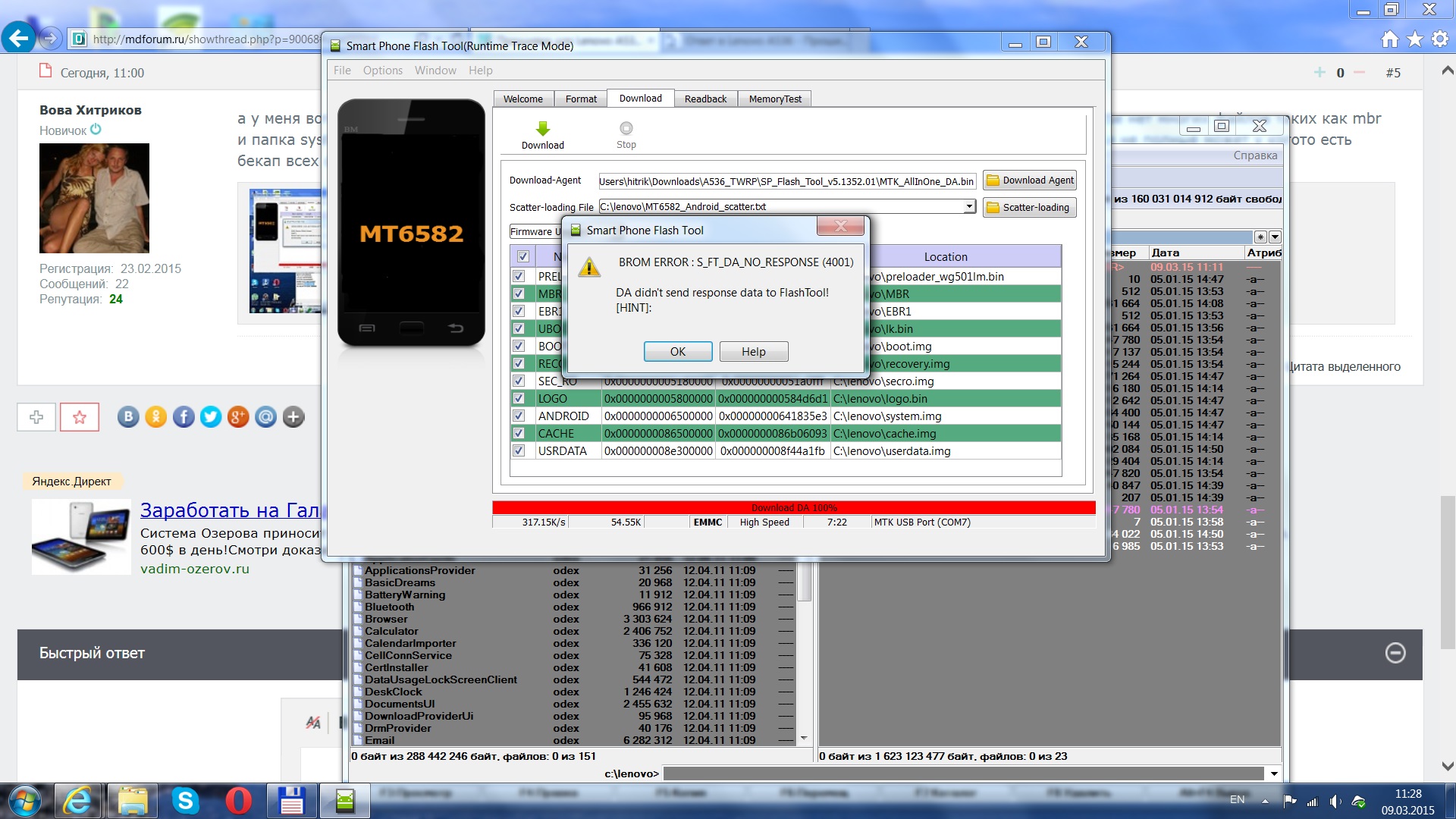
Task: Click the Stop icon in flash tool
Action: (x=626, y=129)
